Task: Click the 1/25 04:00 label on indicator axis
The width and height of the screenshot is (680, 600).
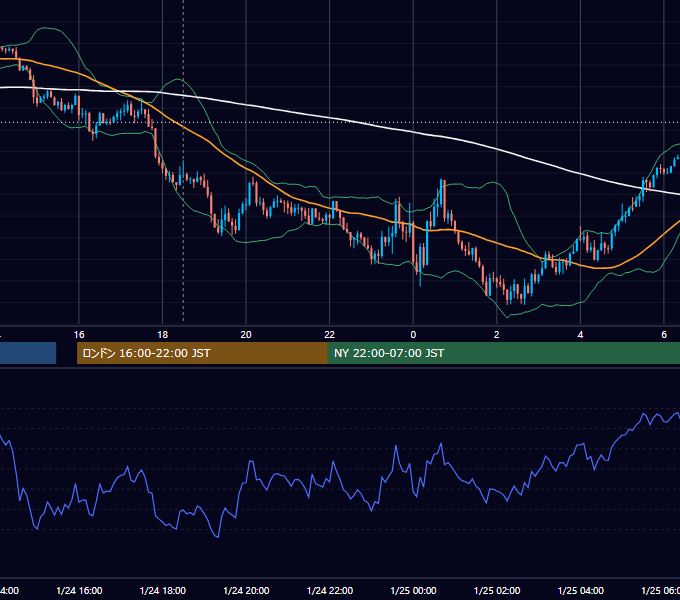Action: click(x=581, y=590)
